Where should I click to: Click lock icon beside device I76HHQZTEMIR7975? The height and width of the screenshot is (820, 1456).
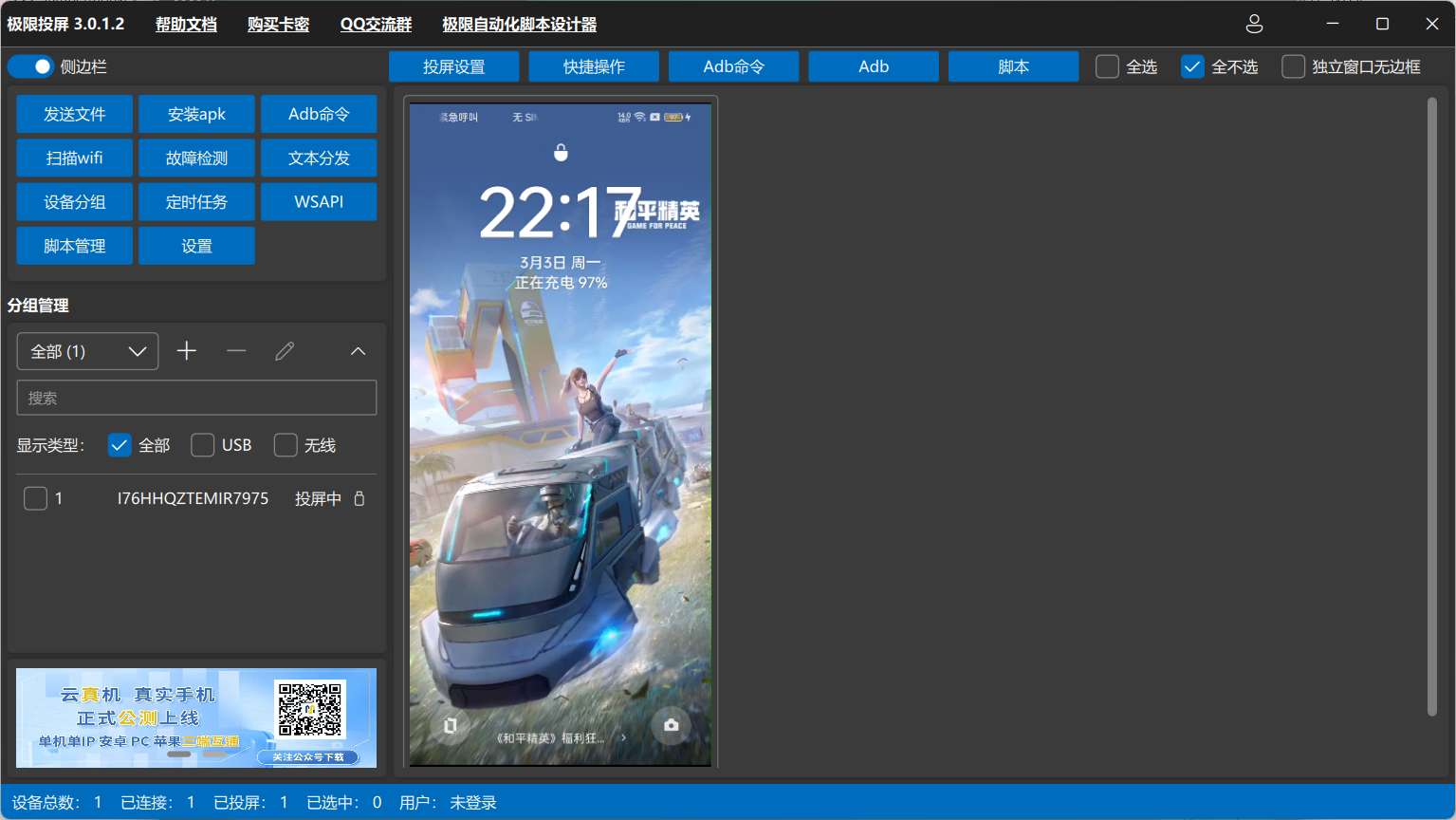click(359, 498)
